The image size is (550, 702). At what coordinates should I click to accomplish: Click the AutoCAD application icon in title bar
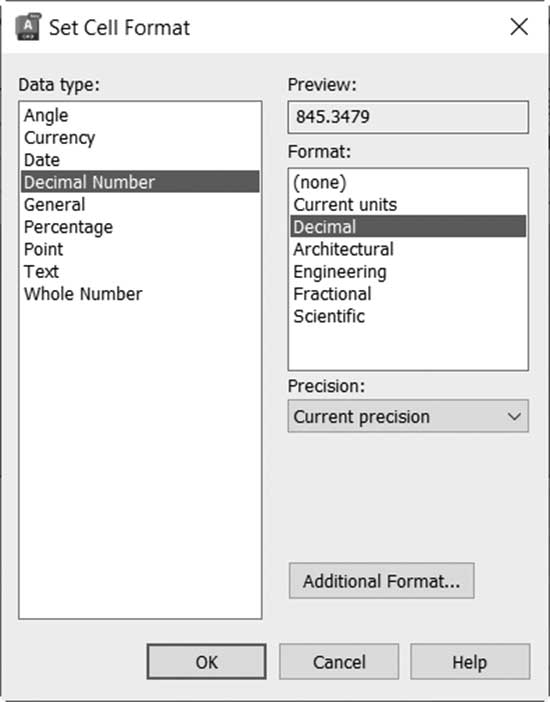tap(28, 27)
